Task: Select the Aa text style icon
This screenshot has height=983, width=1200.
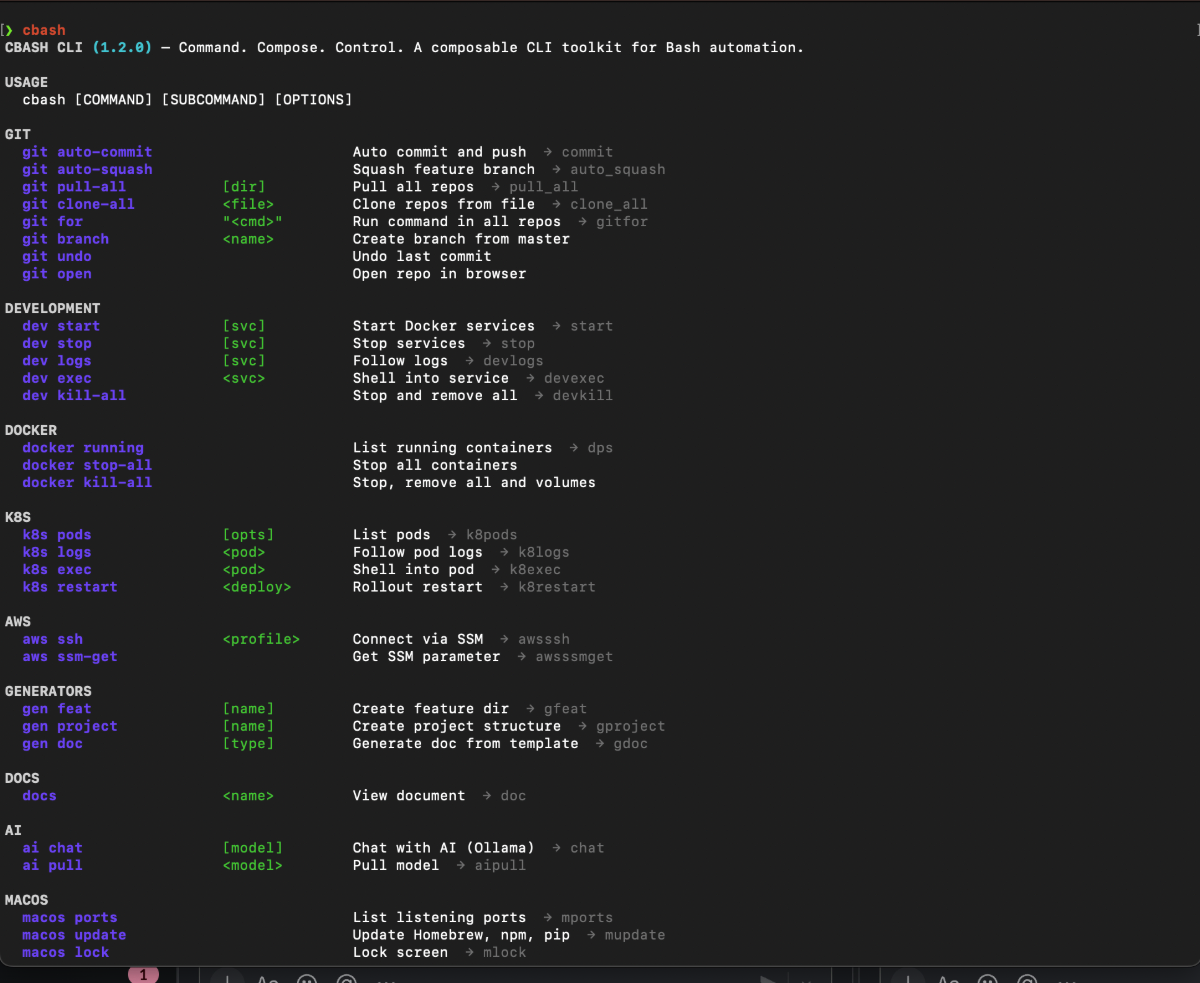Action: [x=267, y=979]
